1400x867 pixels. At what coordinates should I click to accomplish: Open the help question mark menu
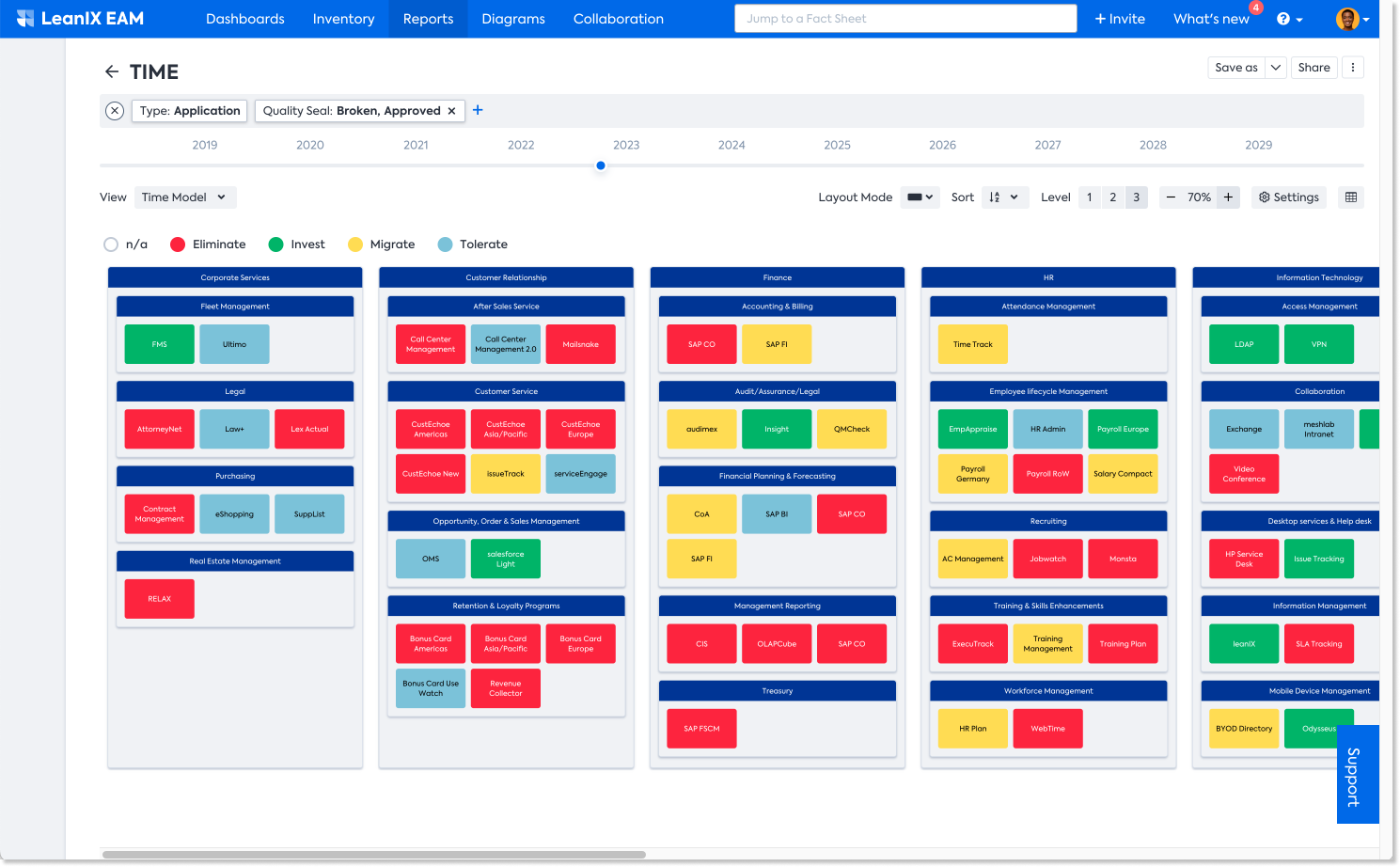[x=1289, y=19]
